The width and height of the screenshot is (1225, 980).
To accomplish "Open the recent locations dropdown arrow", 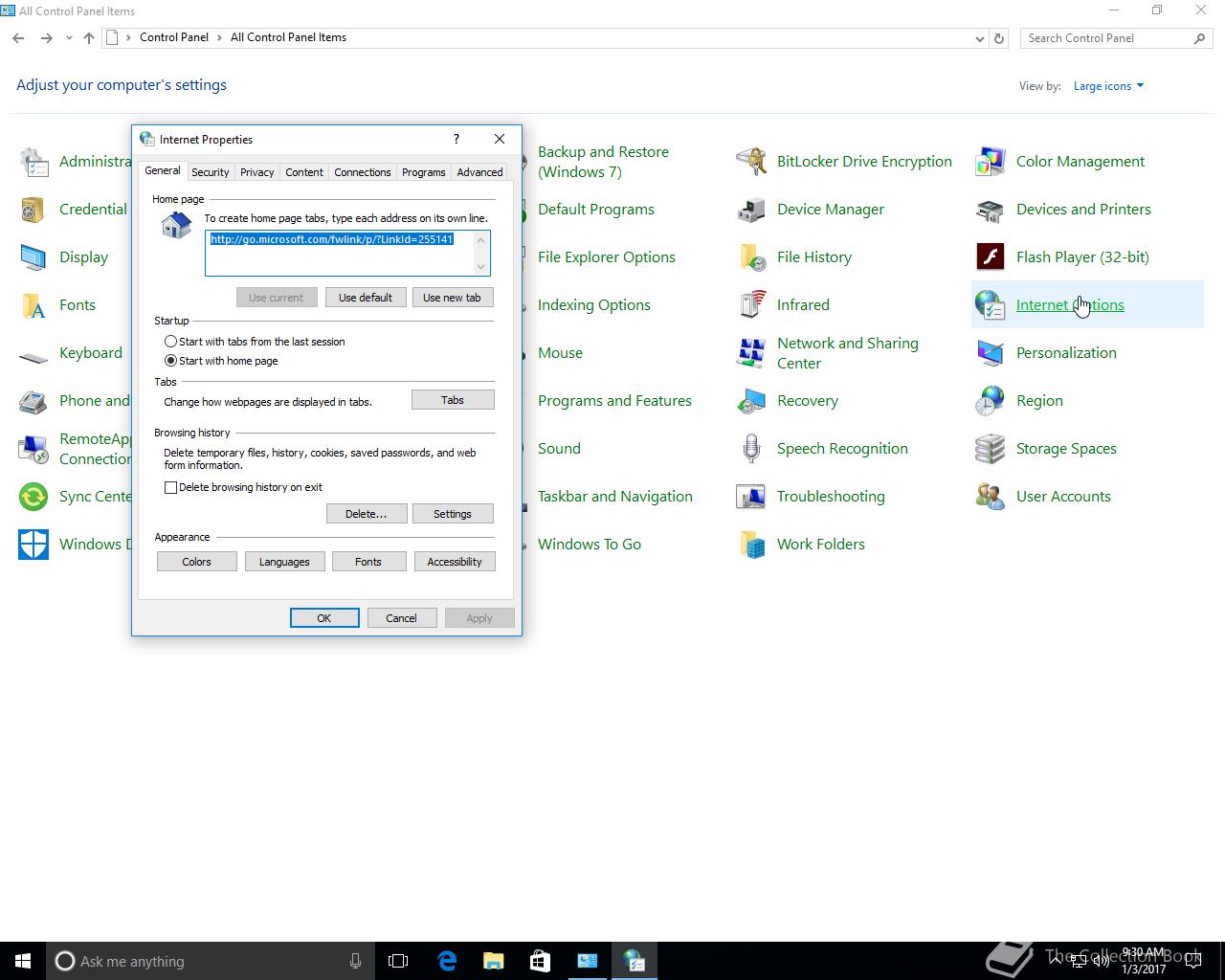I will pyautogui.click(x=69, y=38).
